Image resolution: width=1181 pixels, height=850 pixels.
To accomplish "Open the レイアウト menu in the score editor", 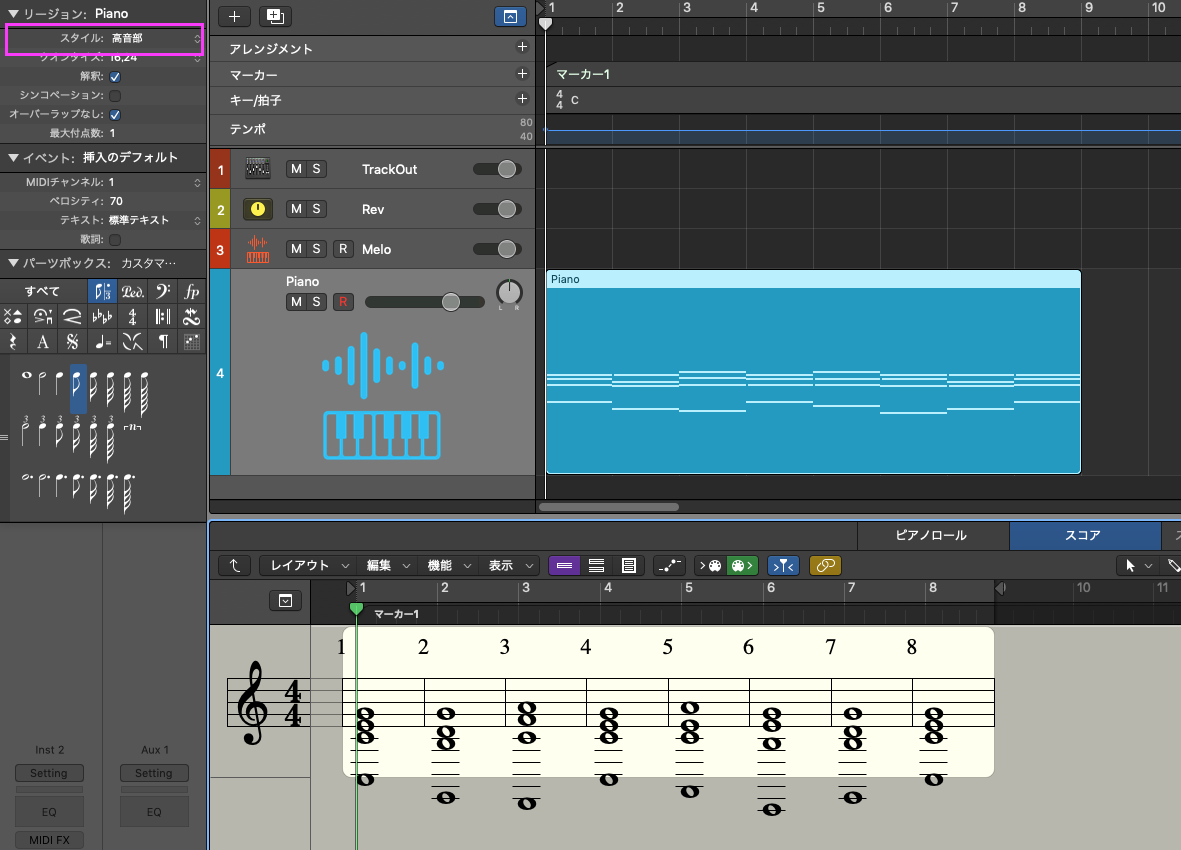I will [x=308, y=565].
